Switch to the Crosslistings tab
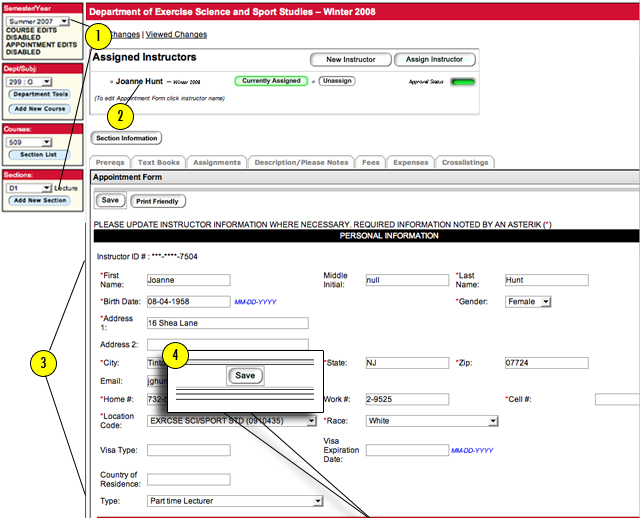Viewport: 640px width, 518px height. click(x=465, y=162)
